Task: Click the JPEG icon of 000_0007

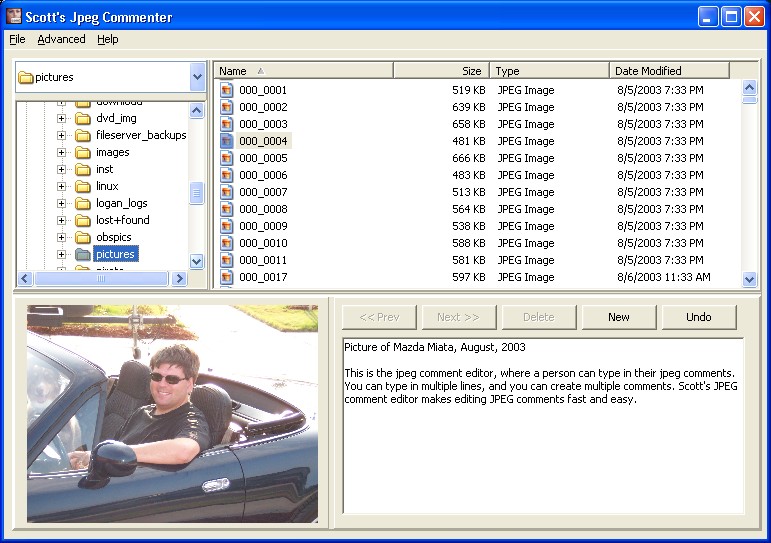Action: pyautogui.click(x=226, y=192)
